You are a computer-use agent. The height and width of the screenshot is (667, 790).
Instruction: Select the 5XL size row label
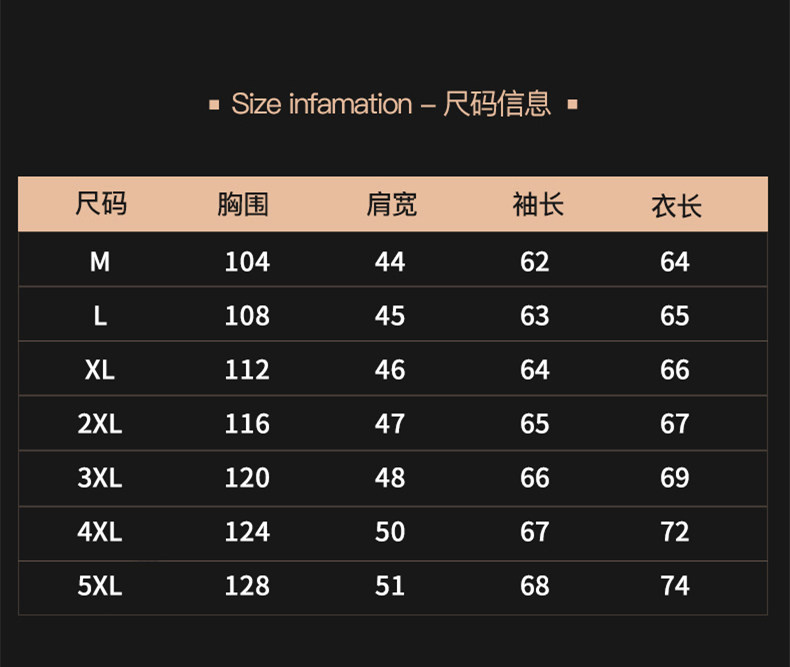(100, 586)
